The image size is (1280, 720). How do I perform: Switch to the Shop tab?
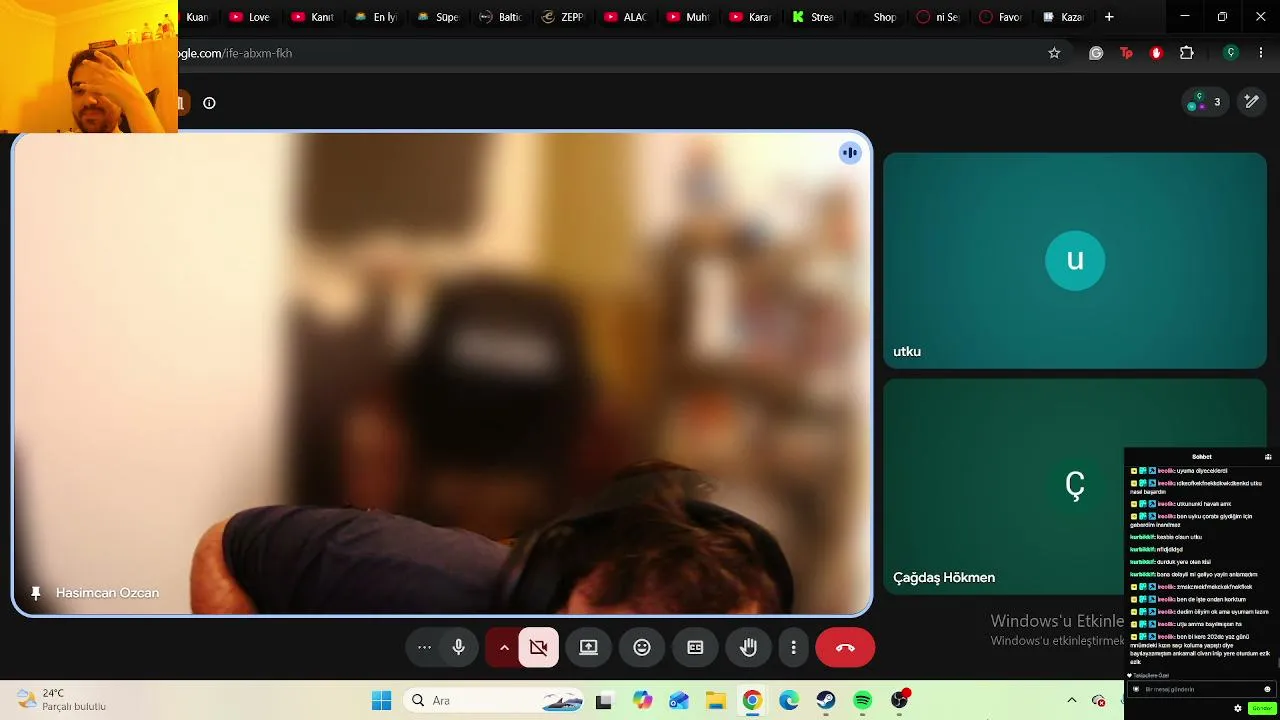tap(875, 17)
